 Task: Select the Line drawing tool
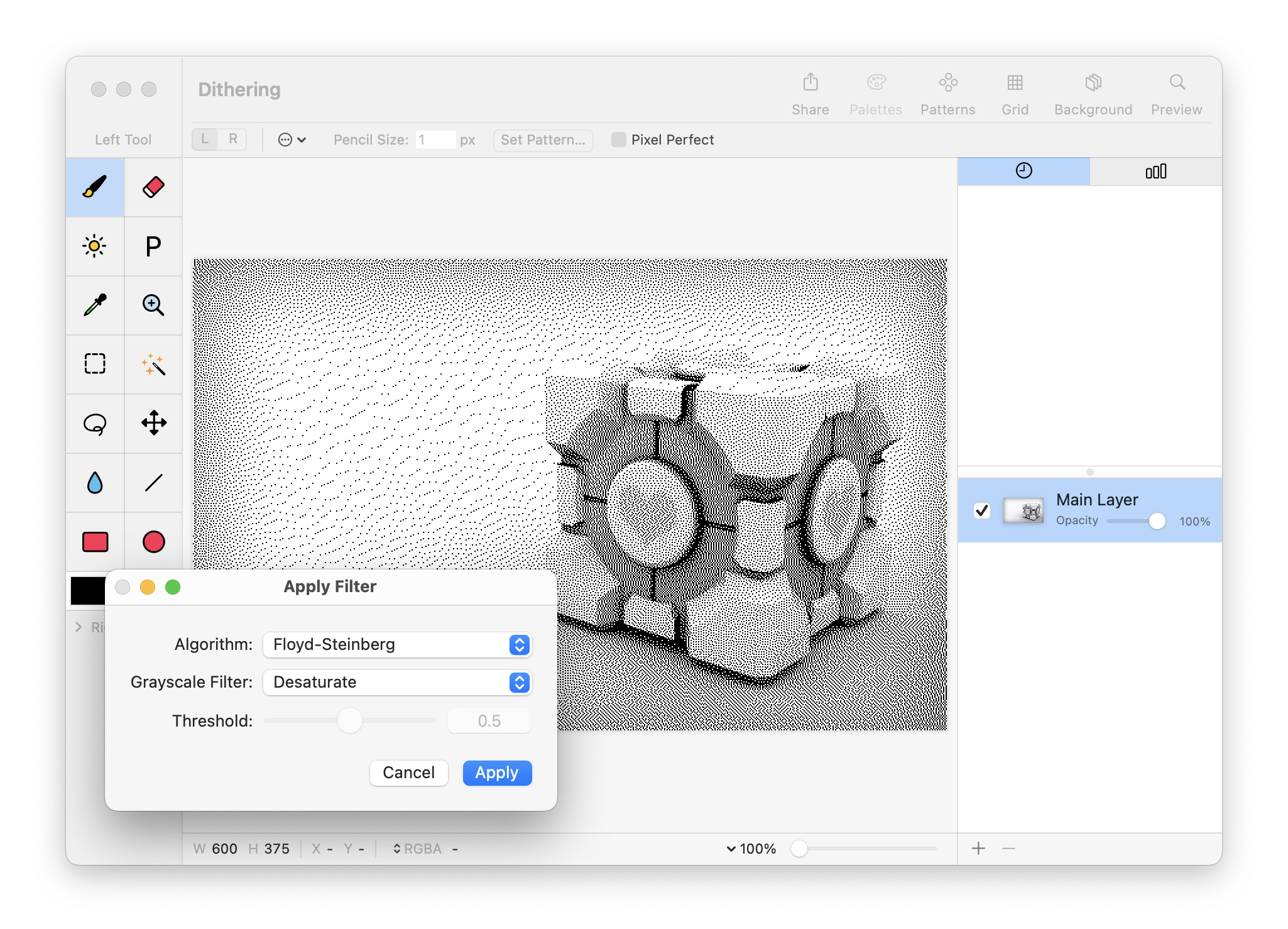click(x=153, y=483)
